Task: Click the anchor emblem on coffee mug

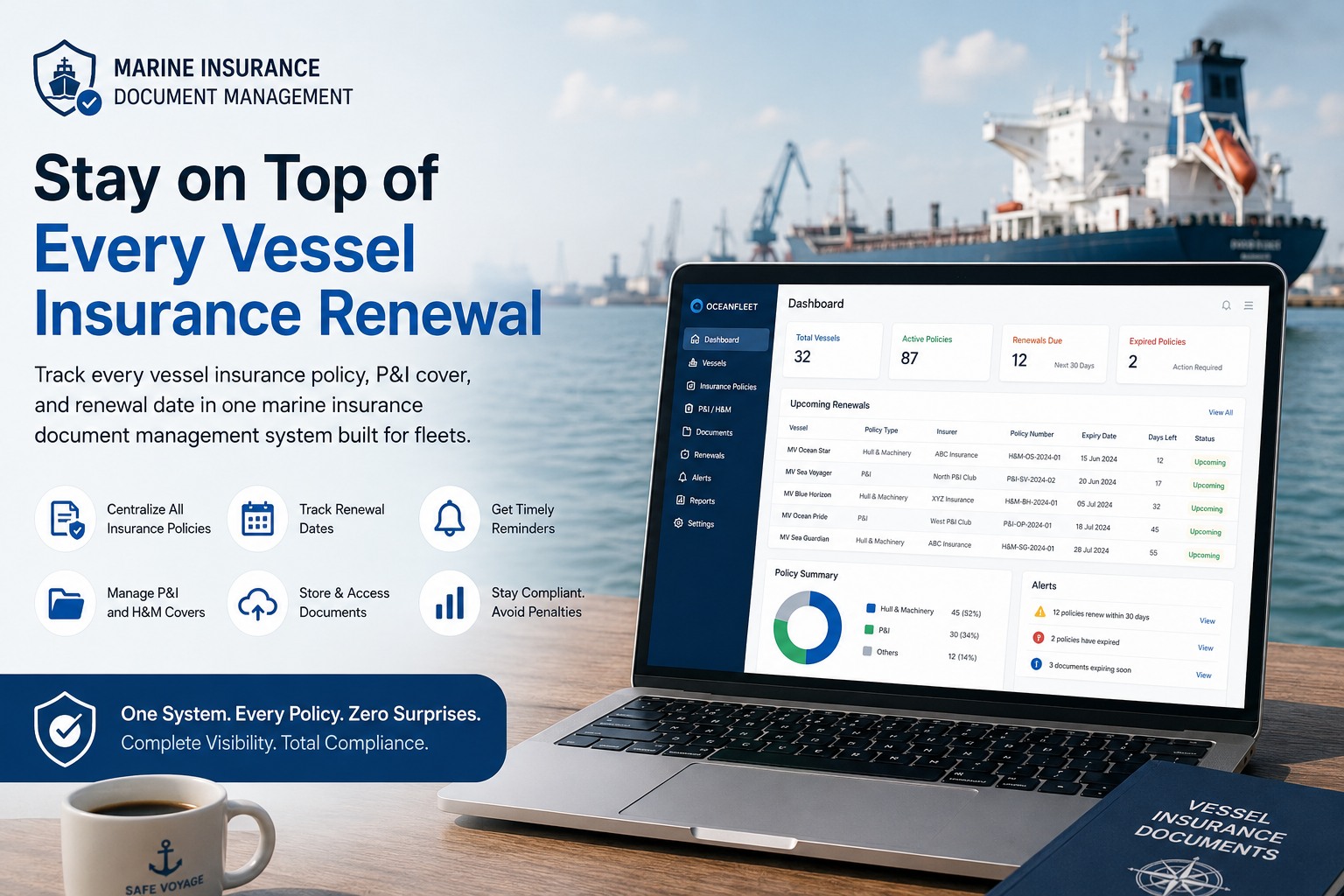Action: [165, 858]
